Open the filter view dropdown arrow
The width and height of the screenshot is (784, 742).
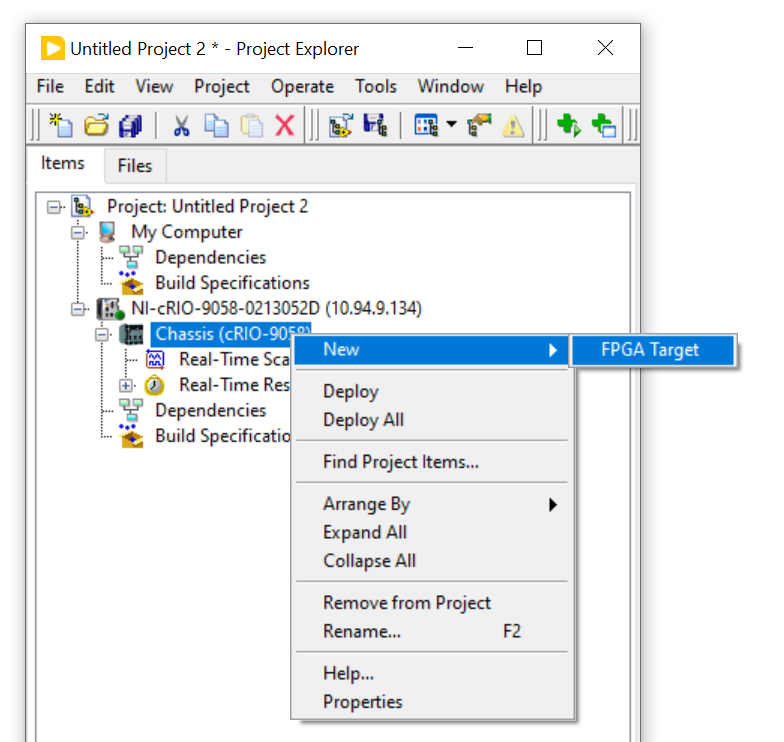click(451, 124)
